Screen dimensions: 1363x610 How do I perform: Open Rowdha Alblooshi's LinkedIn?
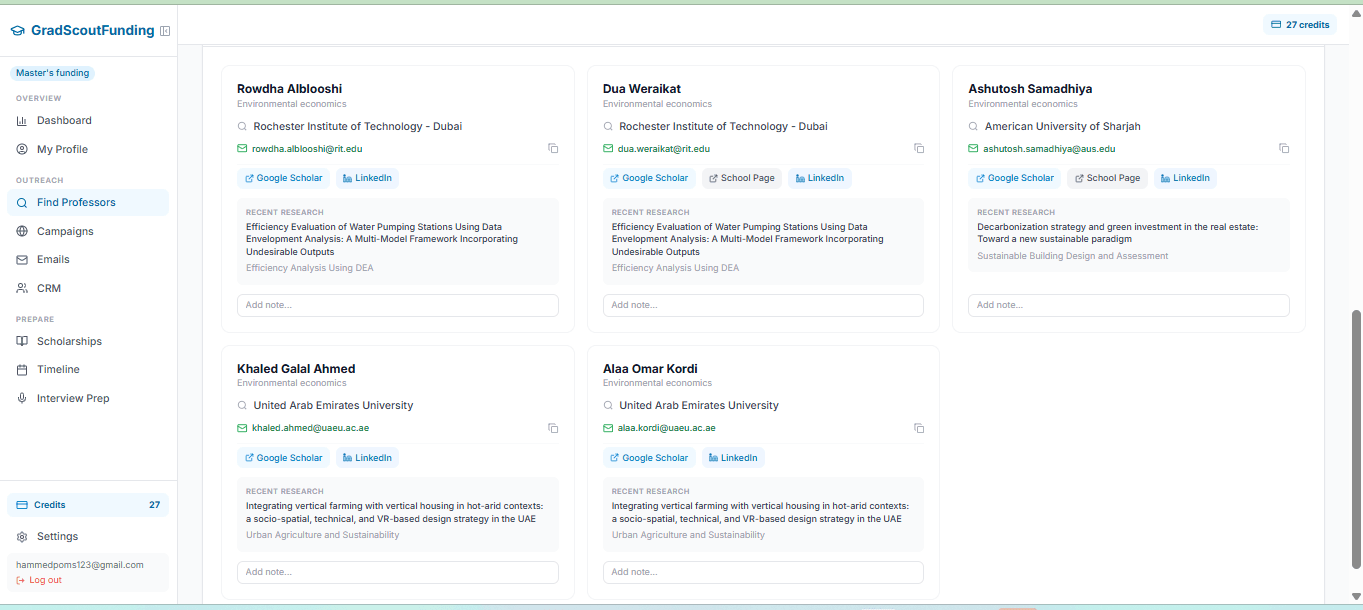click(367, 178)
